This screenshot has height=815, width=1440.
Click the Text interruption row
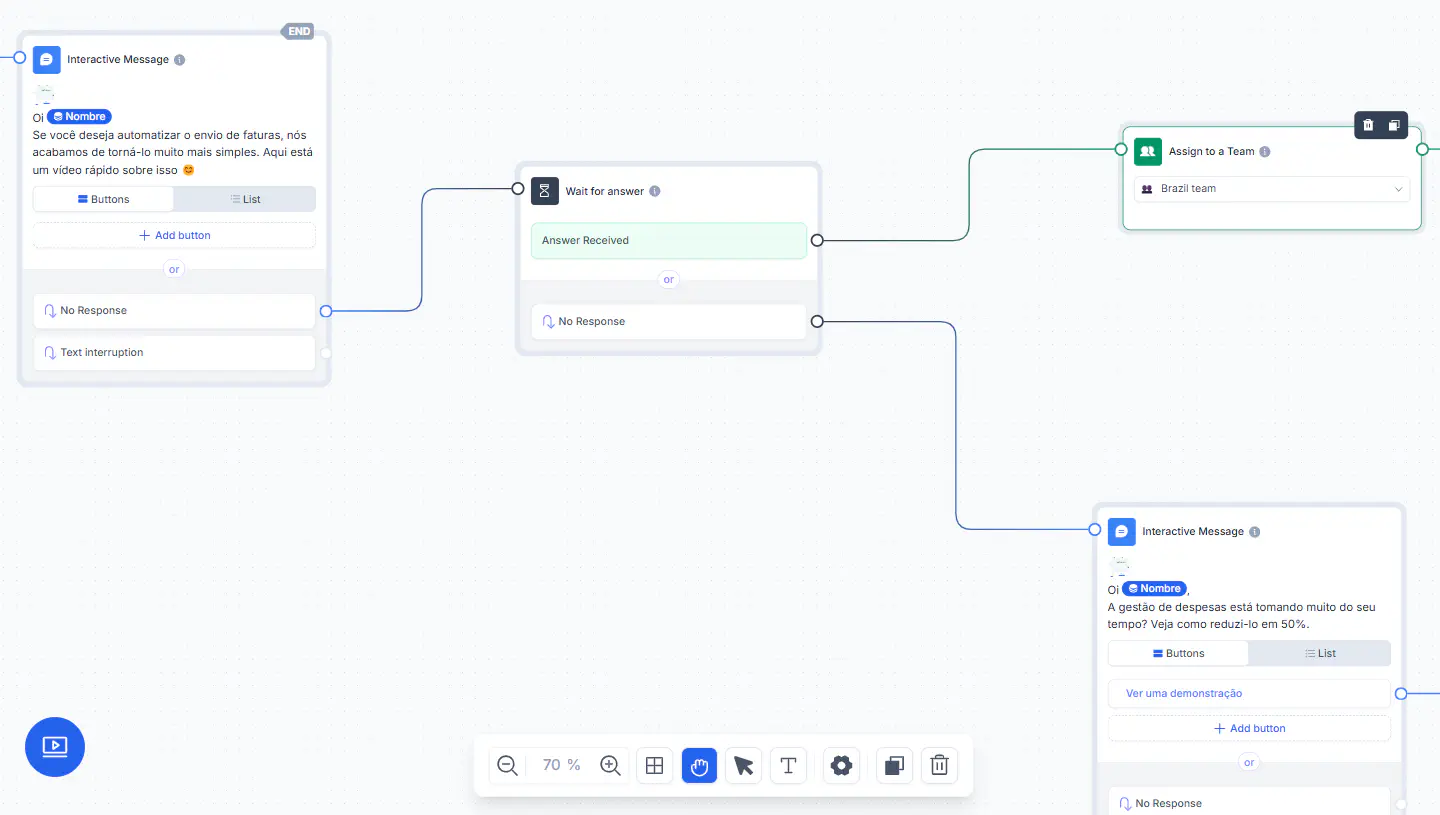[174, 352]
